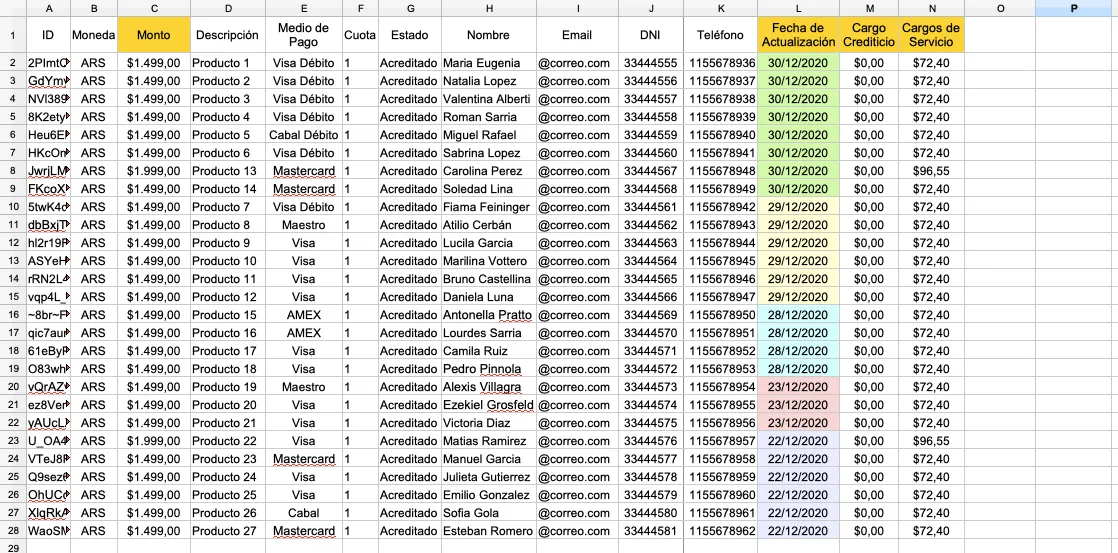Screen dimensions: 1118x553
Task: Select column L header
Action: pyautogui.click(x=798, y=8)
